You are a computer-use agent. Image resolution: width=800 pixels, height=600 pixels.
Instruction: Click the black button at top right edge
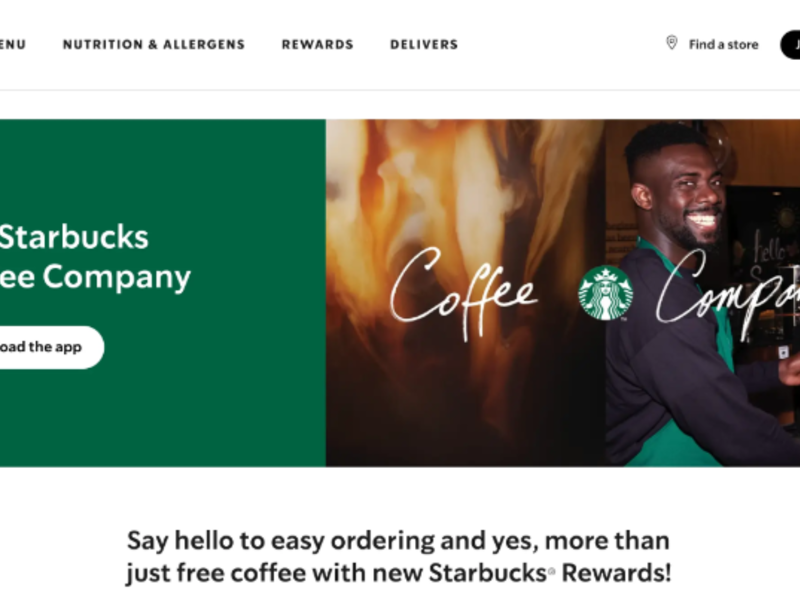pos(790,44)
